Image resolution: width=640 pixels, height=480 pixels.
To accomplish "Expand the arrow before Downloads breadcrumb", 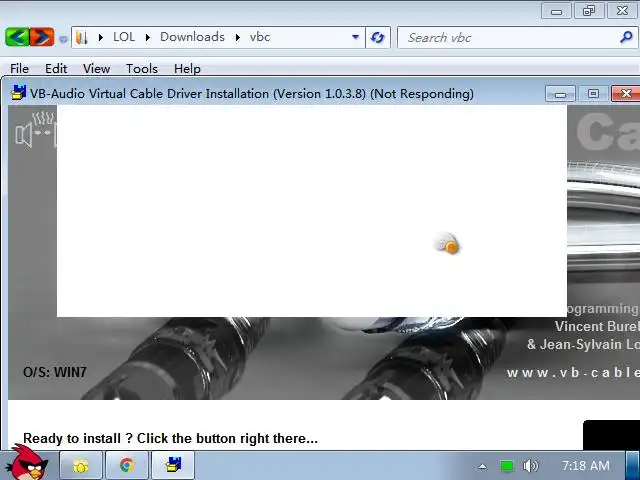I will coord(148,38).
